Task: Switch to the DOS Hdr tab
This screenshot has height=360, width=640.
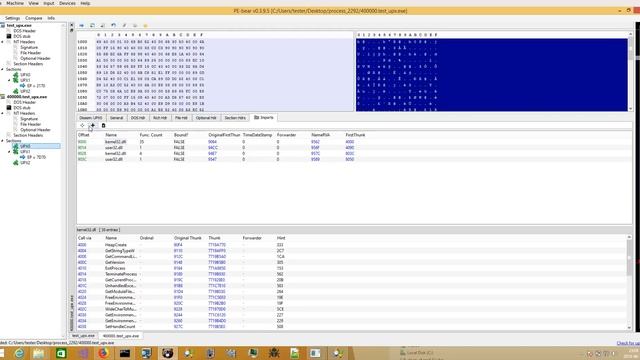Action: point(138,118)
